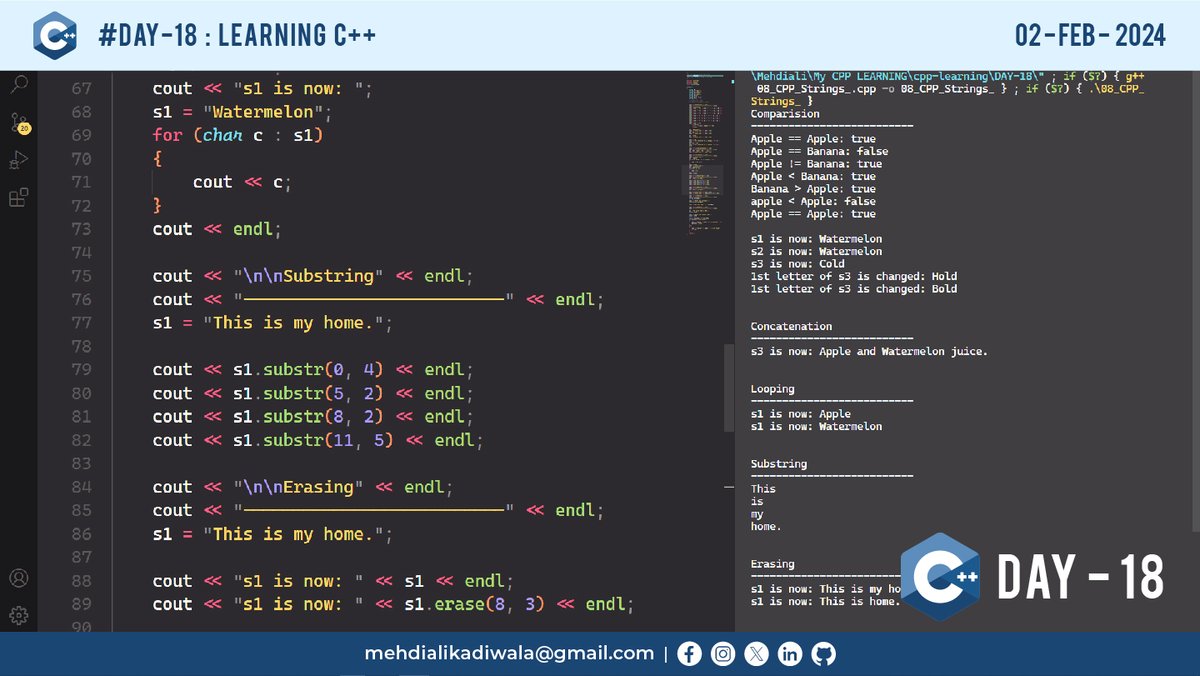
Task: Click line number 88 in the gutter
Action: click(x=81, y=581)
